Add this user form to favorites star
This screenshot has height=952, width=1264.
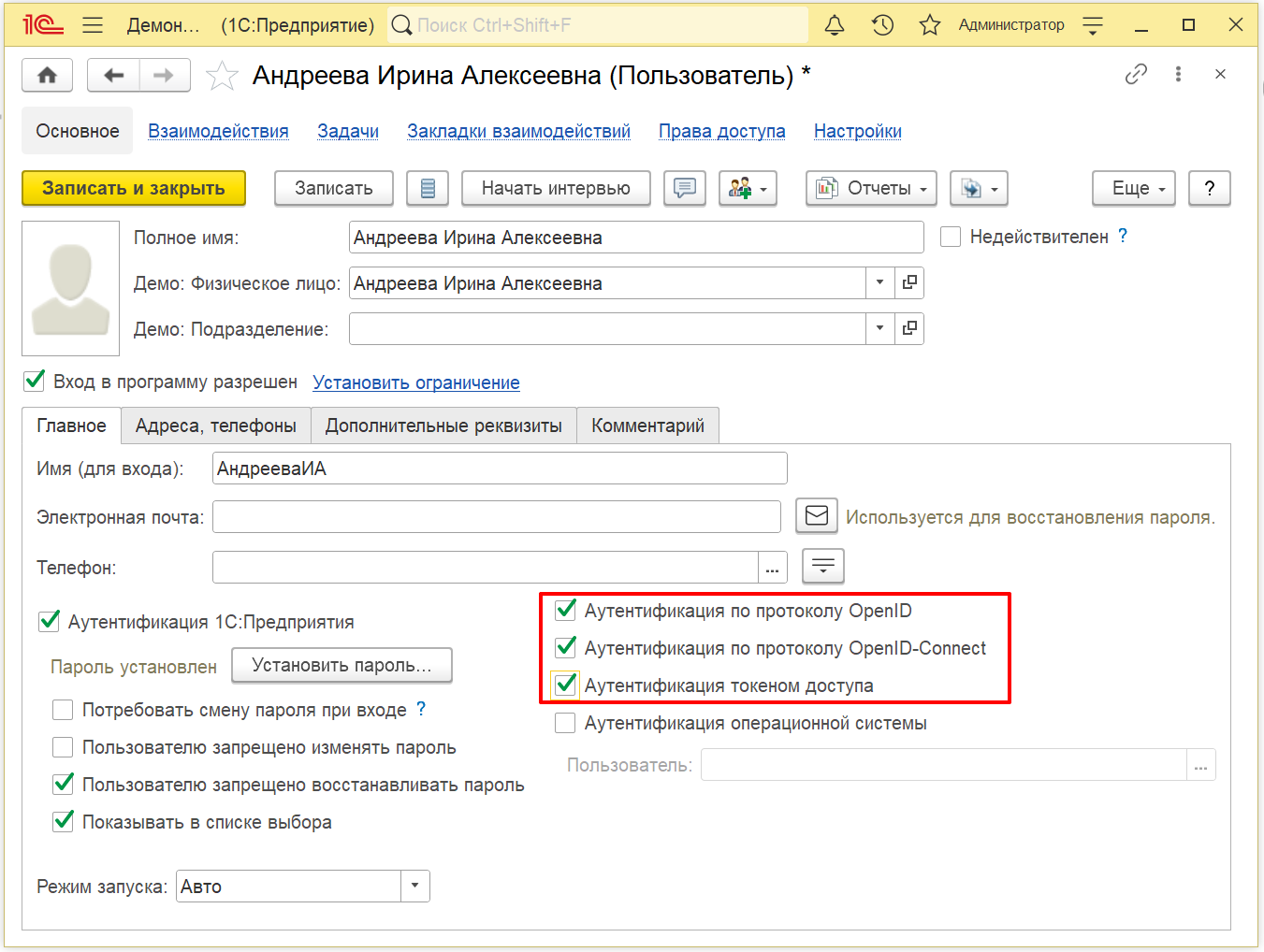click(x=222, y=76)
